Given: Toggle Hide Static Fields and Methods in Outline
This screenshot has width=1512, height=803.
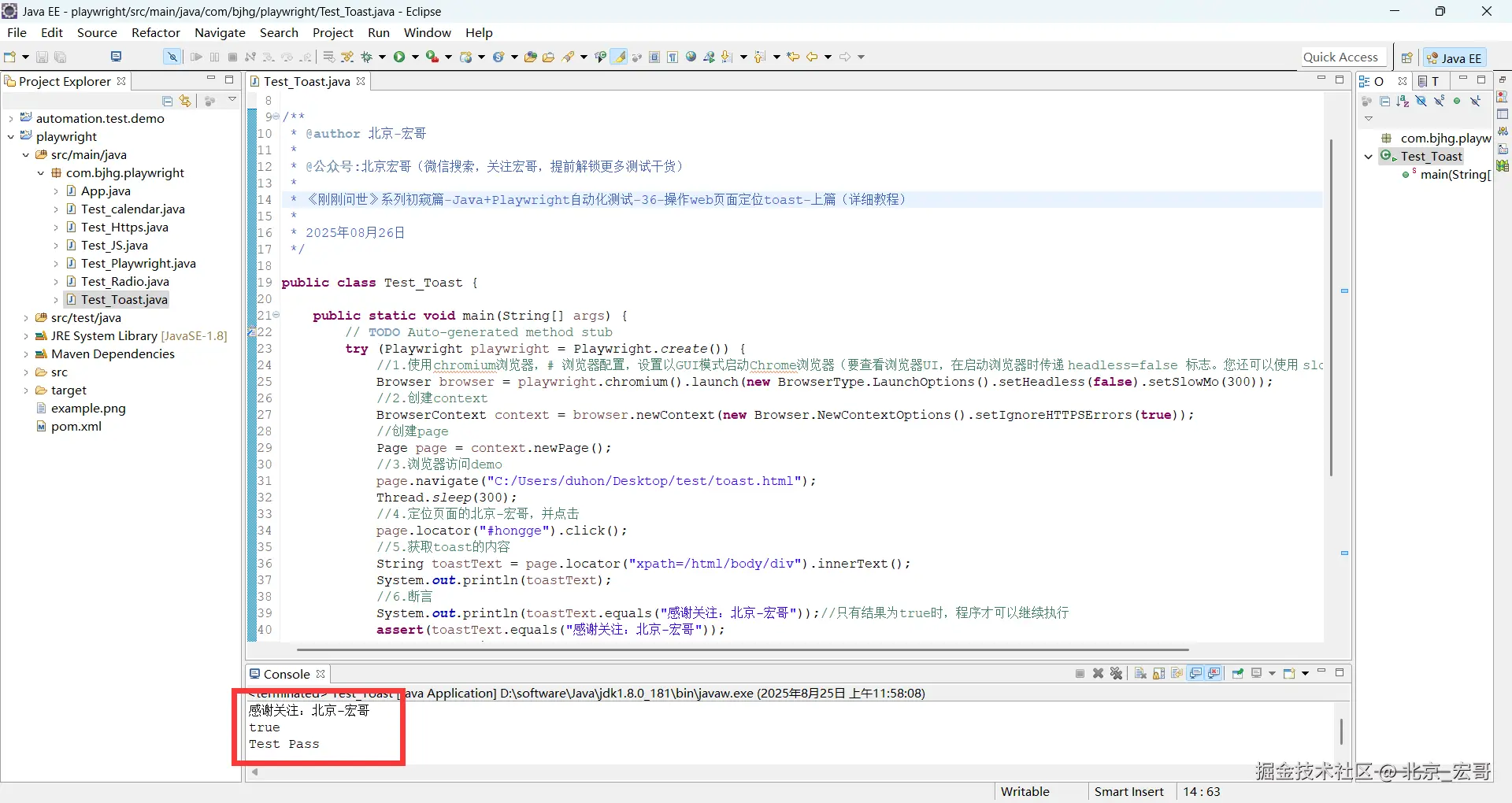Looking at the screenshot, I should point(1439,101).
